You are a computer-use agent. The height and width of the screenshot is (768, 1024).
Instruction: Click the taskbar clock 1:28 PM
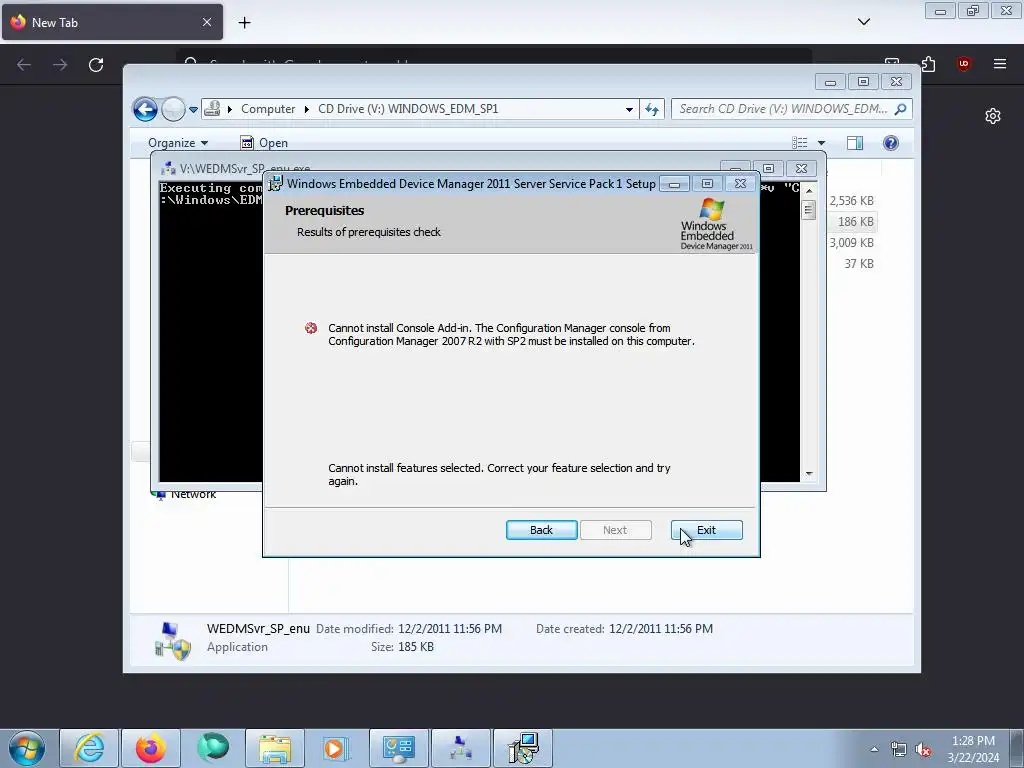[973, 741]
